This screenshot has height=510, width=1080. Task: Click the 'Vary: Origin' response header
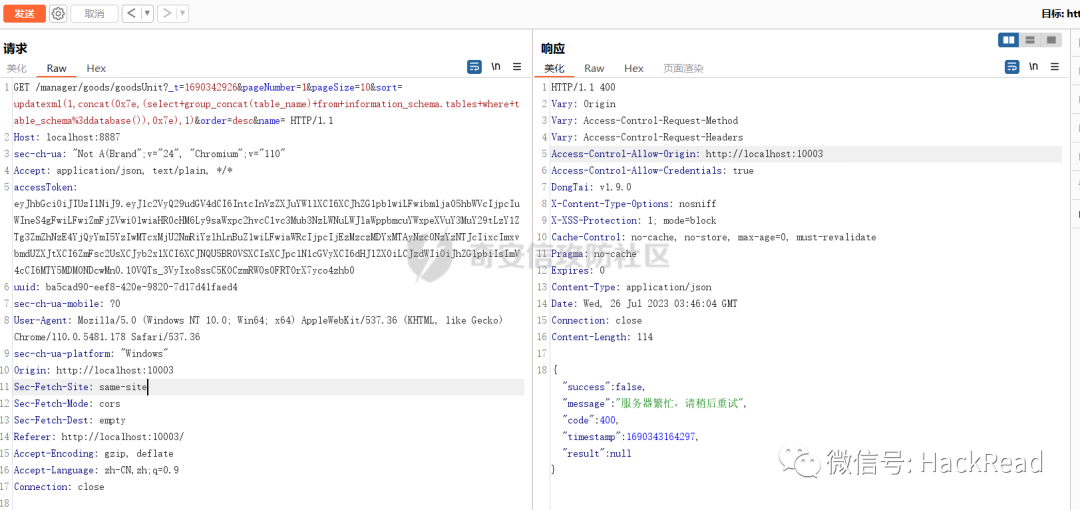point(583,104)
